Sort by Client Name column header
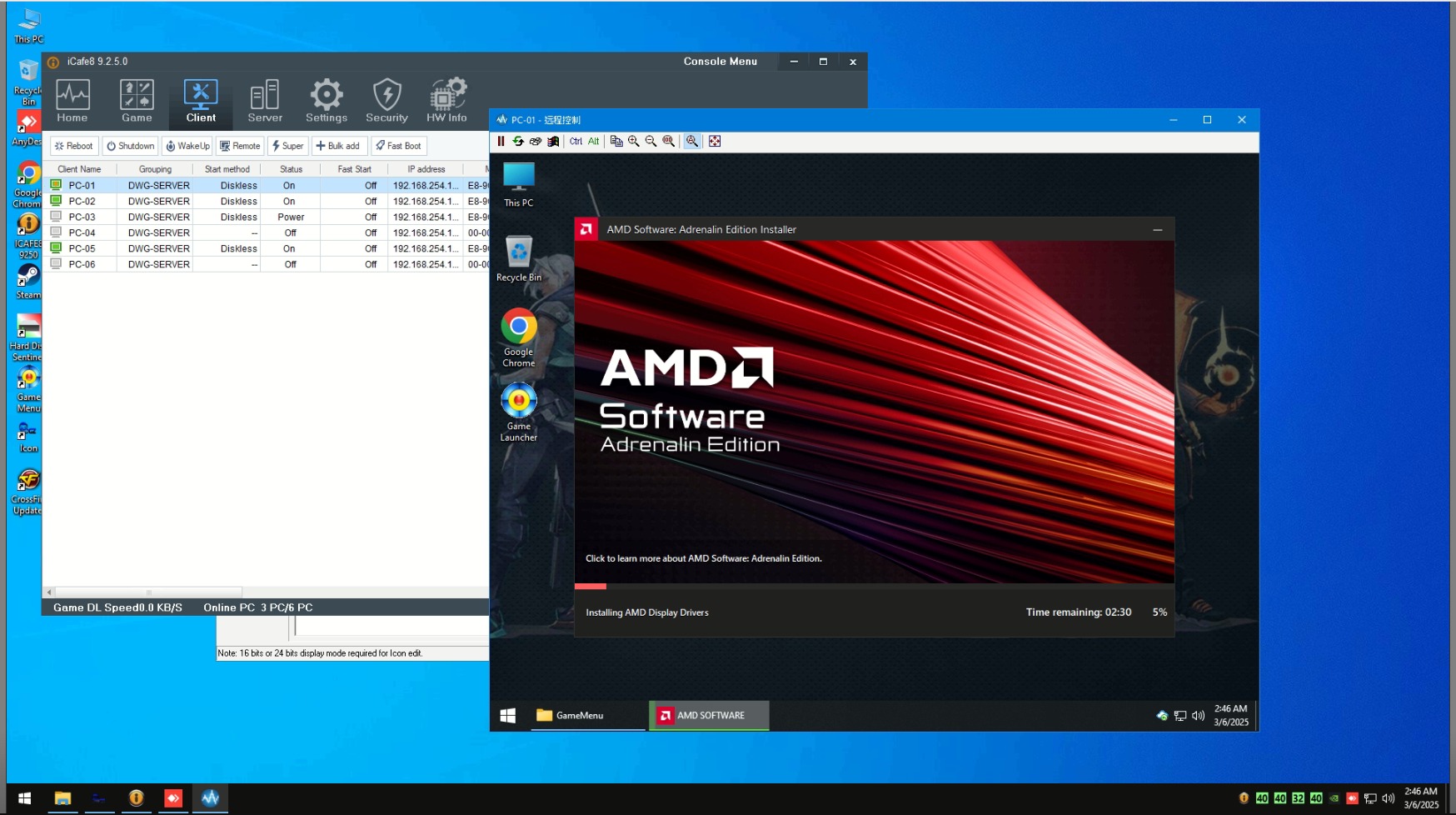The height and width of the screenshot is (815, 1456). [x=80, y=169]
